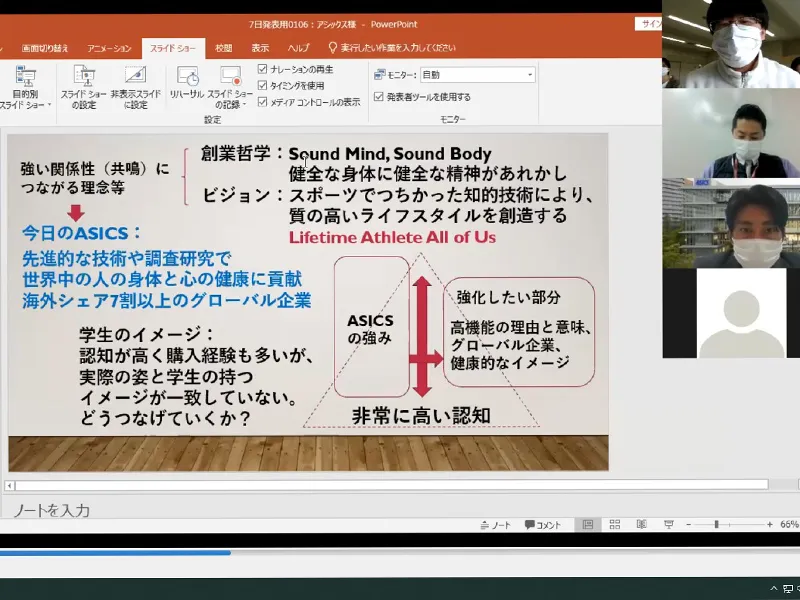Click the '学生のイメージ：' text block

196,377
